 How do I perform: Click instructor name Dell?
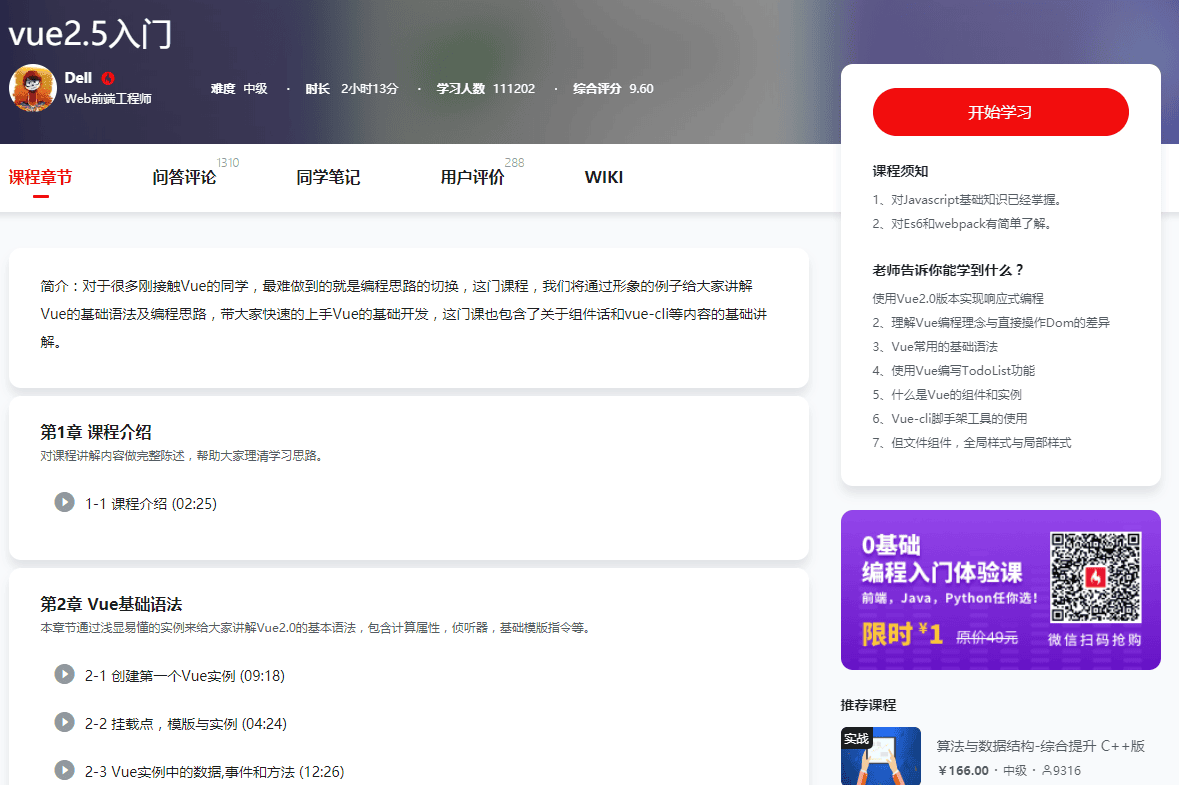pos(78,78)
